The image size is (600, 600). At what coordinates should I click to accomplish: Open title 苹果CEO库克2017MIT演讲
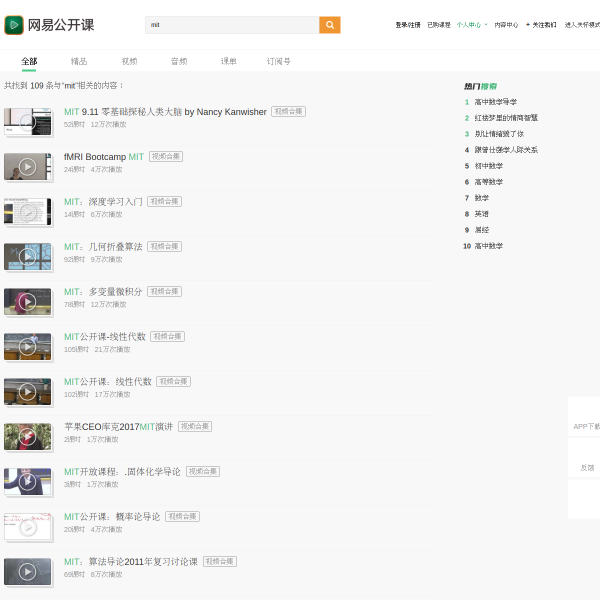[118, 427]
